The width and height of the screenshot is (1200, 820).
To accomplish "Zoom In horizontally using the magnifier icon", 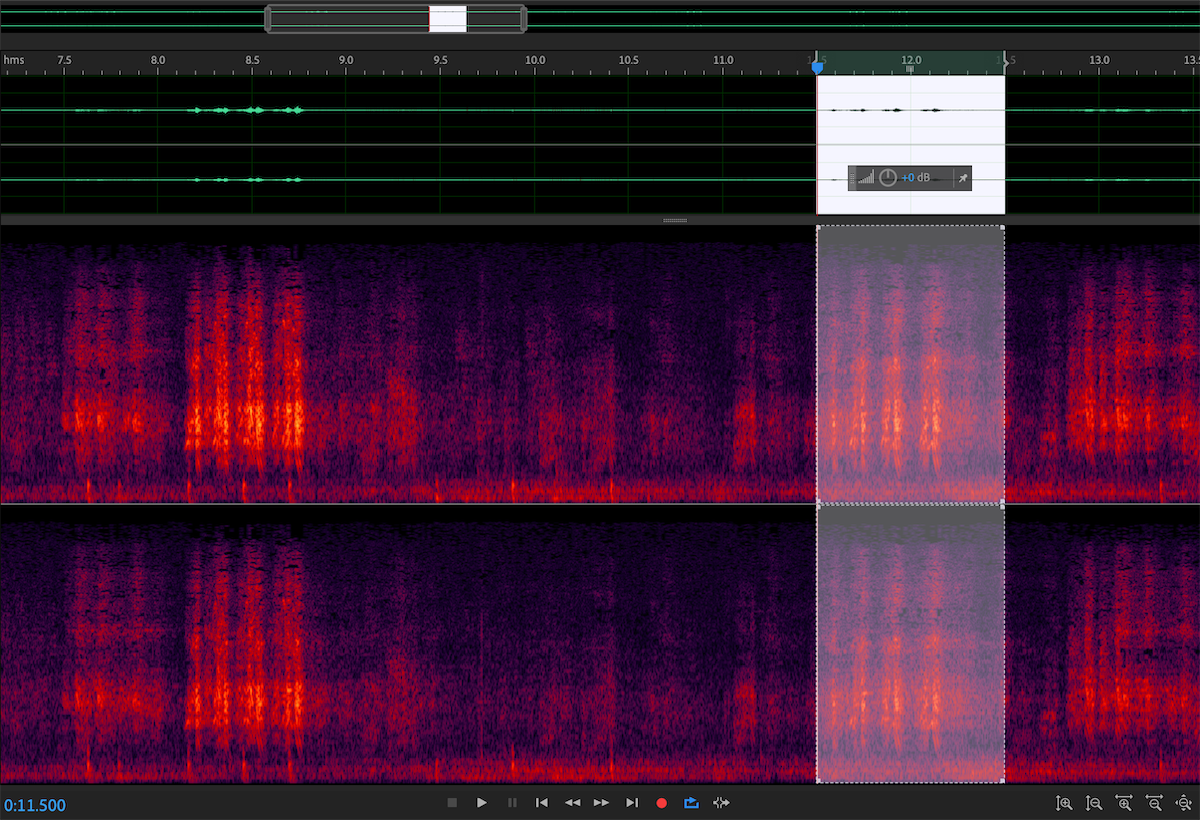I will pos(1125,803).
